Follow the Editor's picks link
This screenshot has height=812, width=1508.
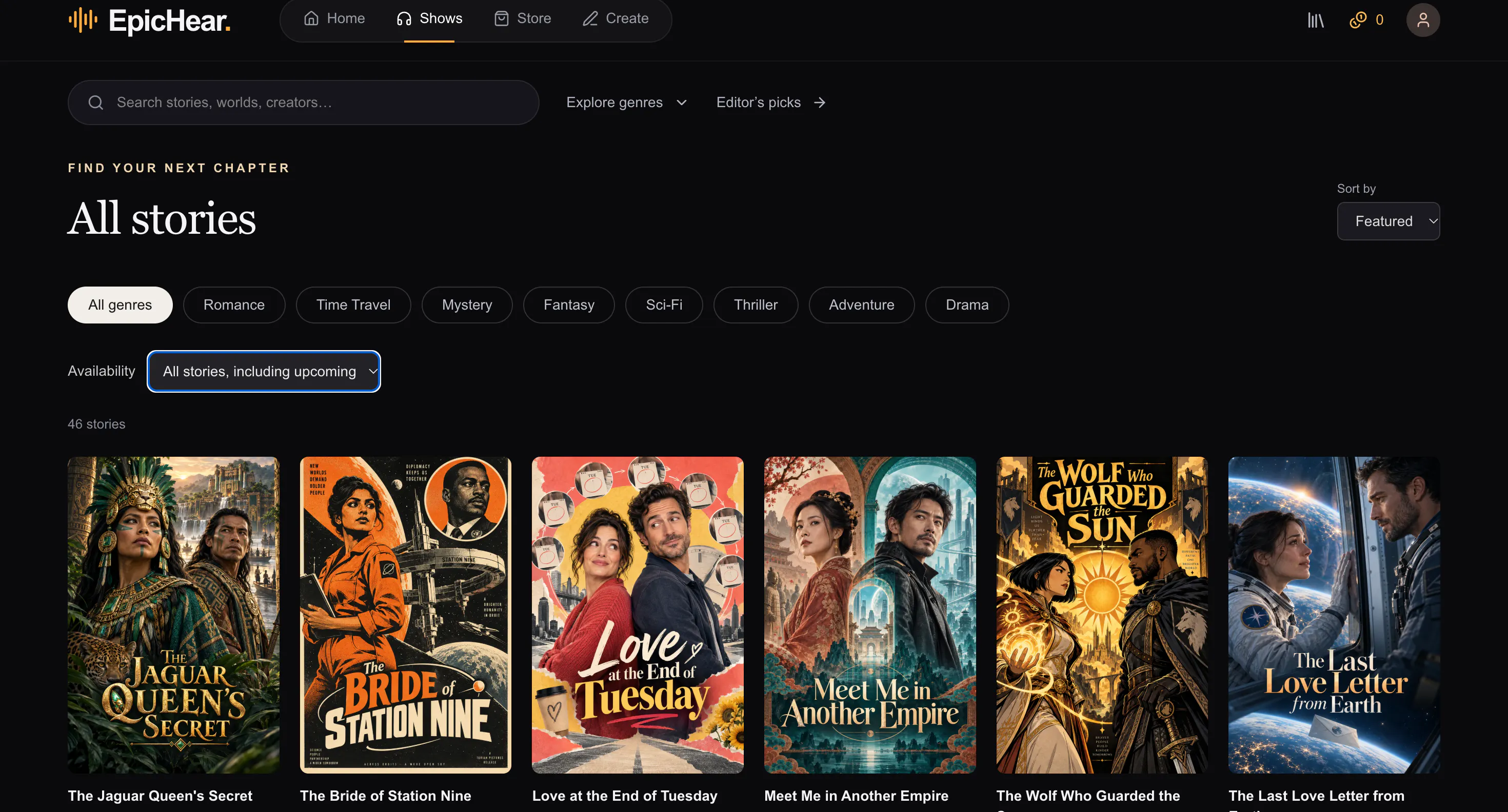tap(771, 103)
